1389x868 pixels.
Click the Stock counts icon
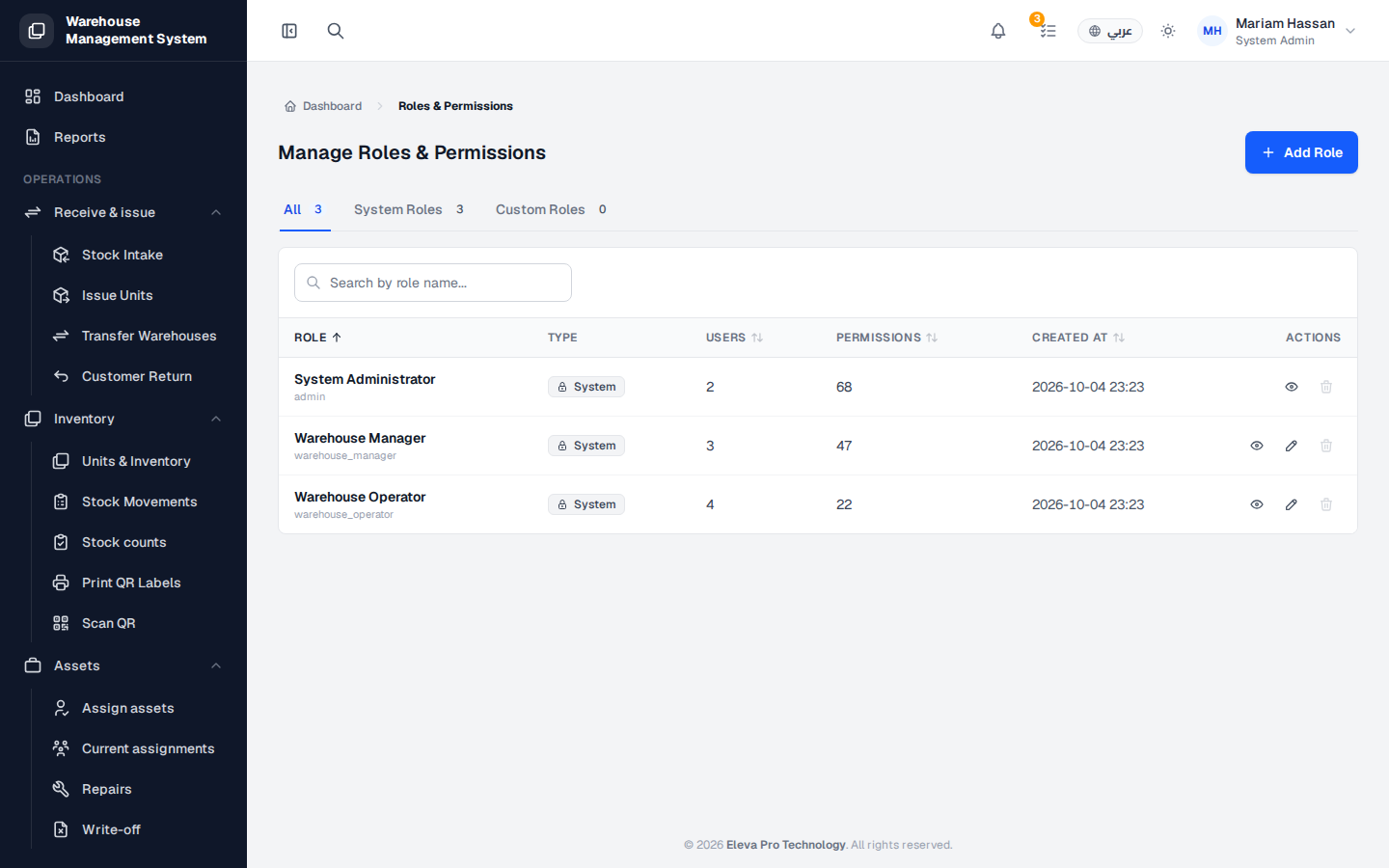[61, 542]
